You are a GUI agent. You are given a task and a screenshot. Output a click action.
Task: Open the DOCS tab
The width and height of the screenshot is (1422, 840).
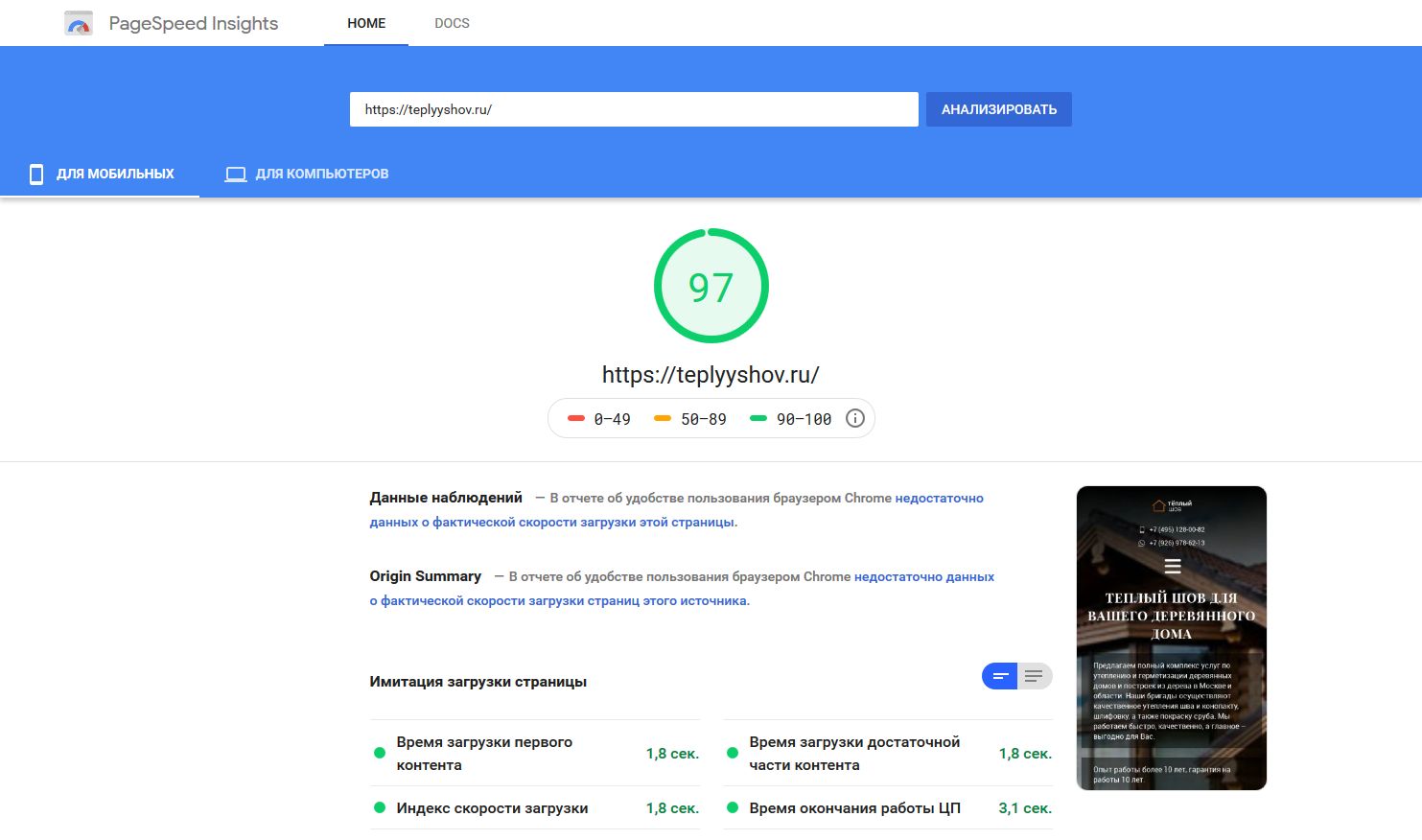452,23
